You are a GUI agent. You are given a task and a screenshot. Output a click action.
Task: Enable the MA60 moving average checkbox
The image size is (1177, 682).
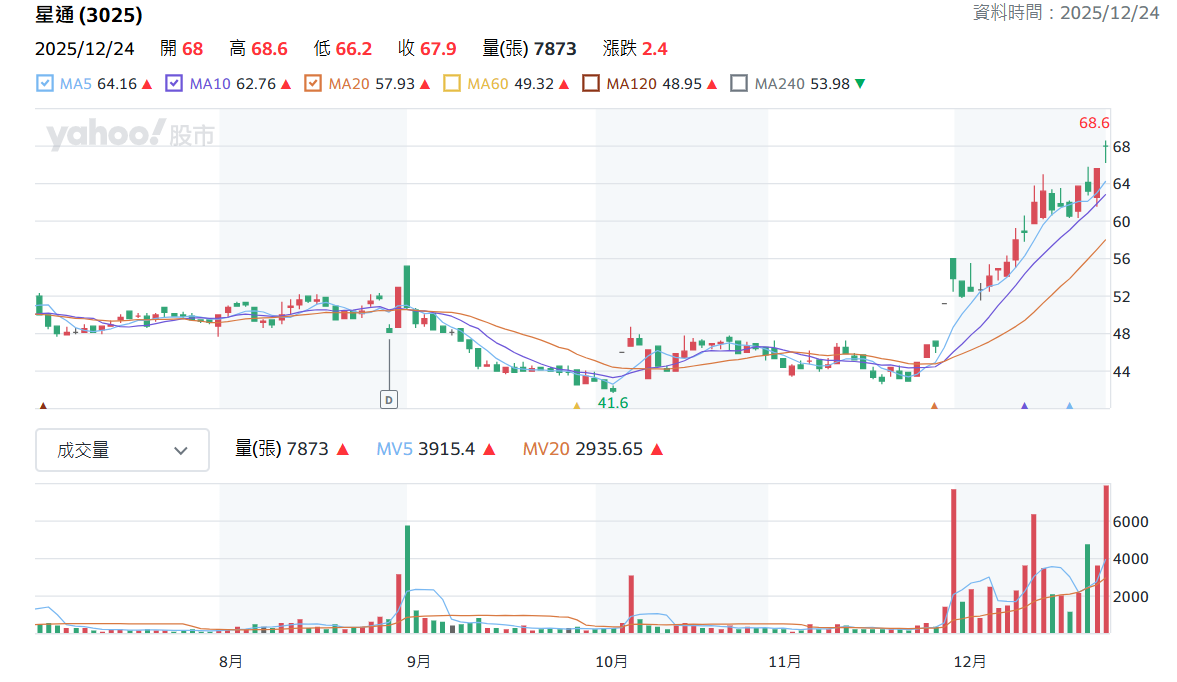(x=452, y=83)
